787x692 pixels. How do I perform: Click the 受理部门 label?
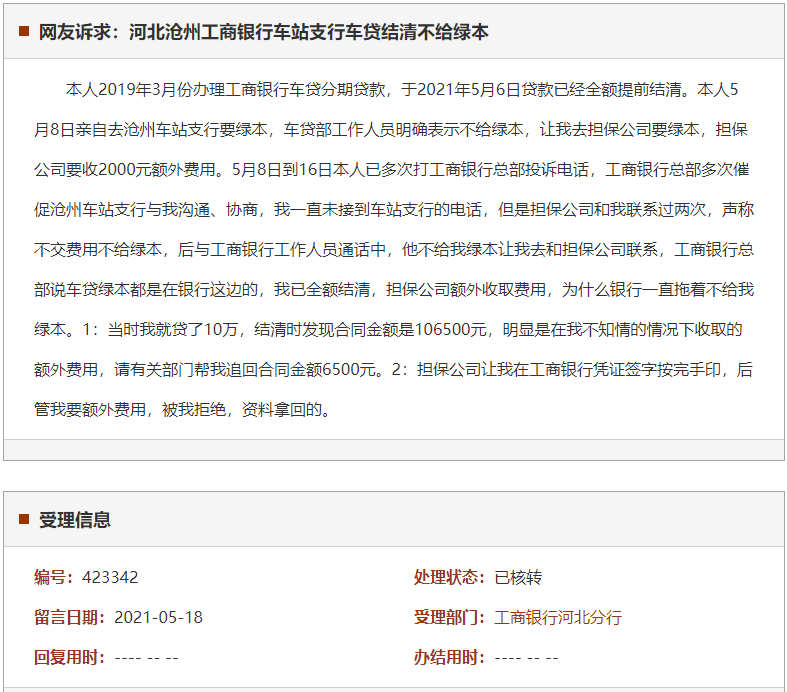pyautogui.click(x=450, y=617)
